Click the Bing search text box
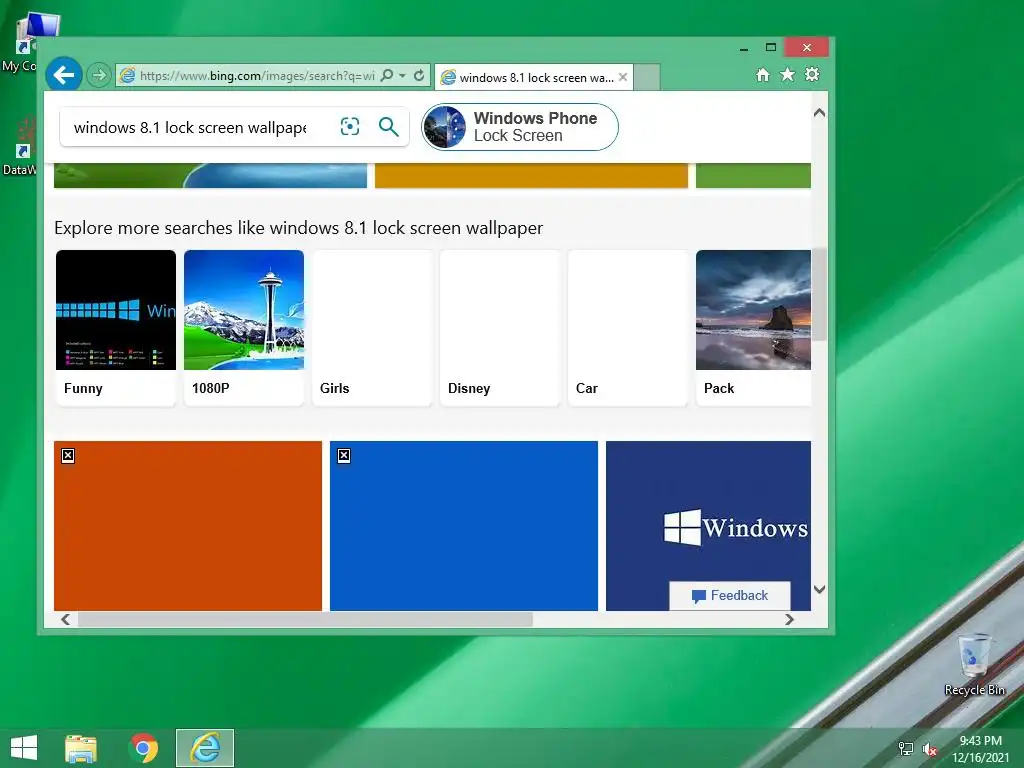Image resolution: width=1024 pixels, height=768 pixels. click(189, 127)
